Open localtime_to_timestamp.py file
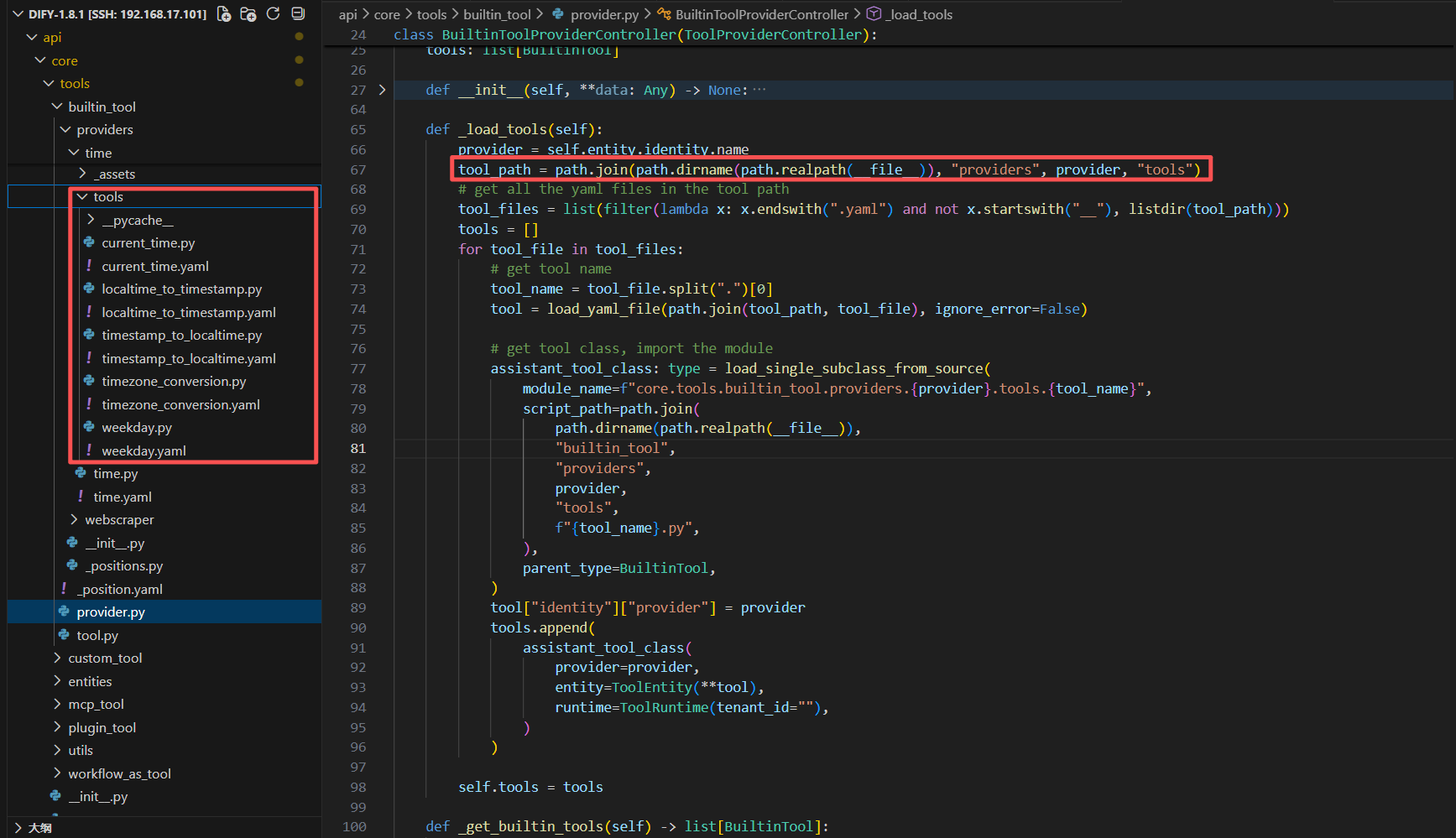The width and height of the screenshot is (1456, 838). (x=182, y=289)
